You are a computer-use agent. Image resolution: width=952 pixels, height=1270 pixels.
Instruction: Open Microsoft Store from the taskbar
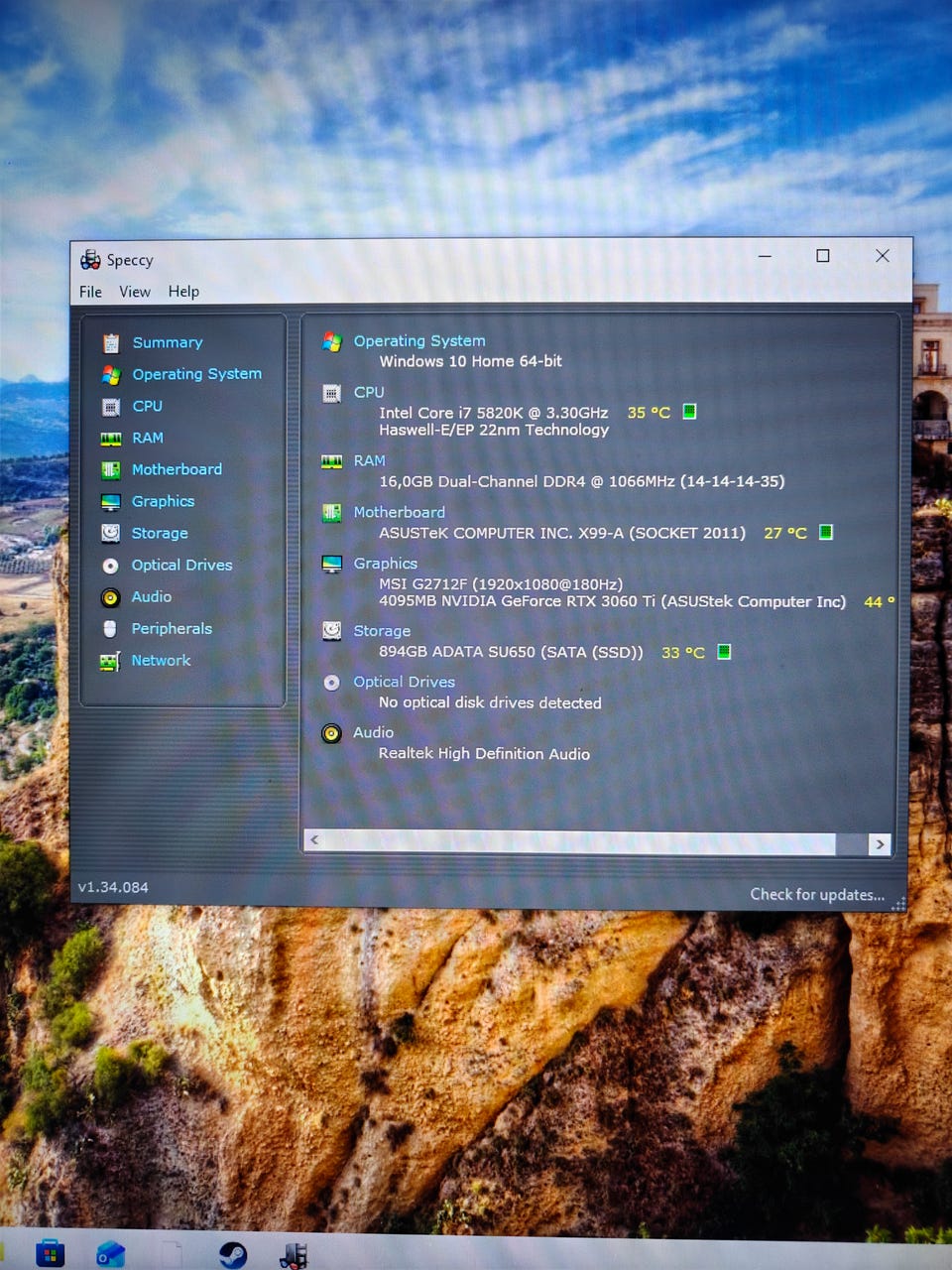[x=50, y=1254]
